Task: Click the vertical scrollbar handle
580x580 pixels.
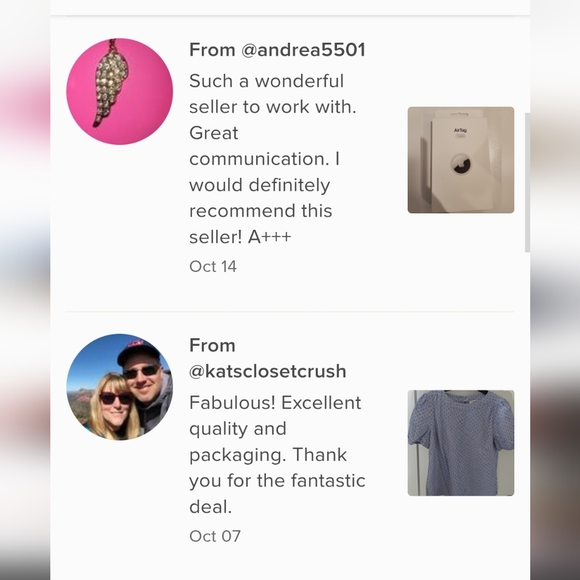Action: 527,183
